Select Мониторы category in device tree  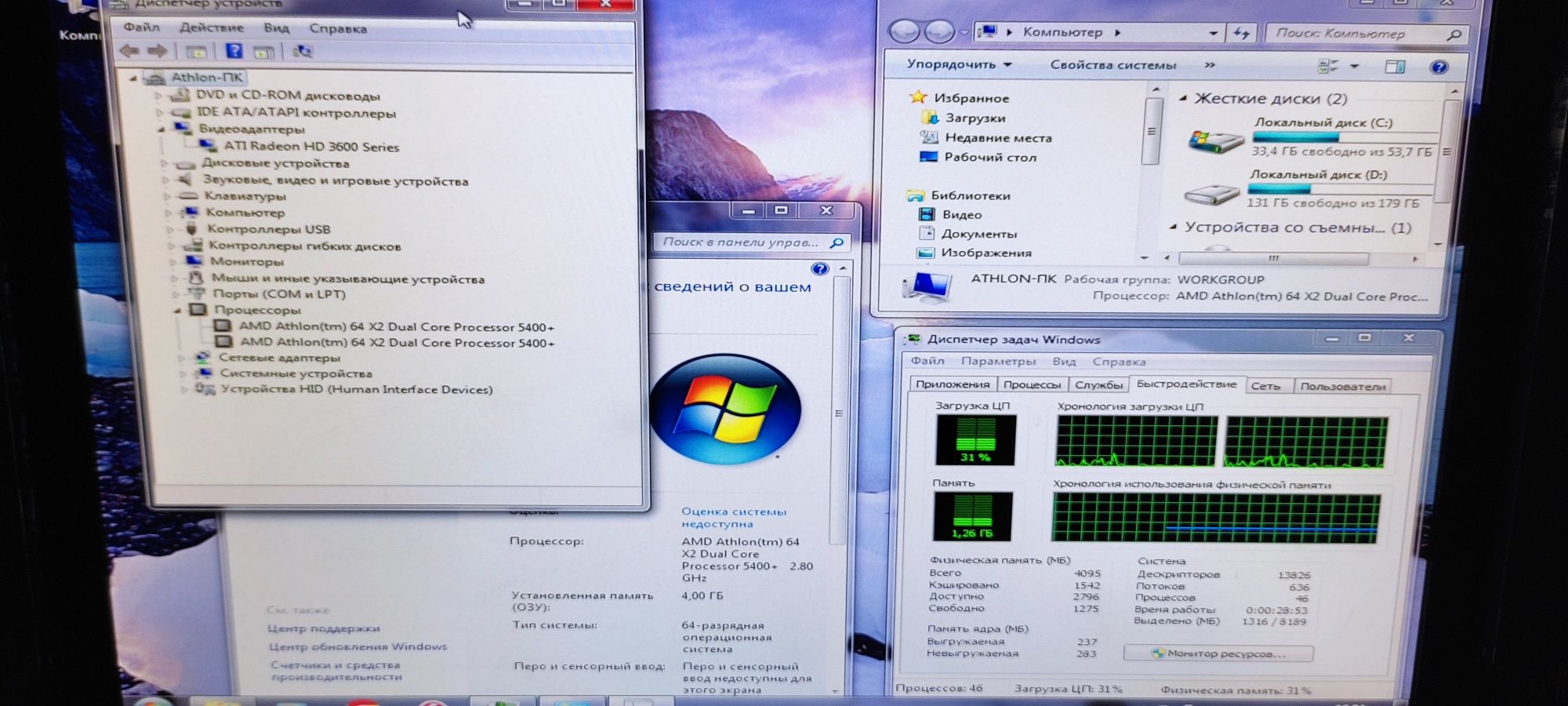[246, 262]
